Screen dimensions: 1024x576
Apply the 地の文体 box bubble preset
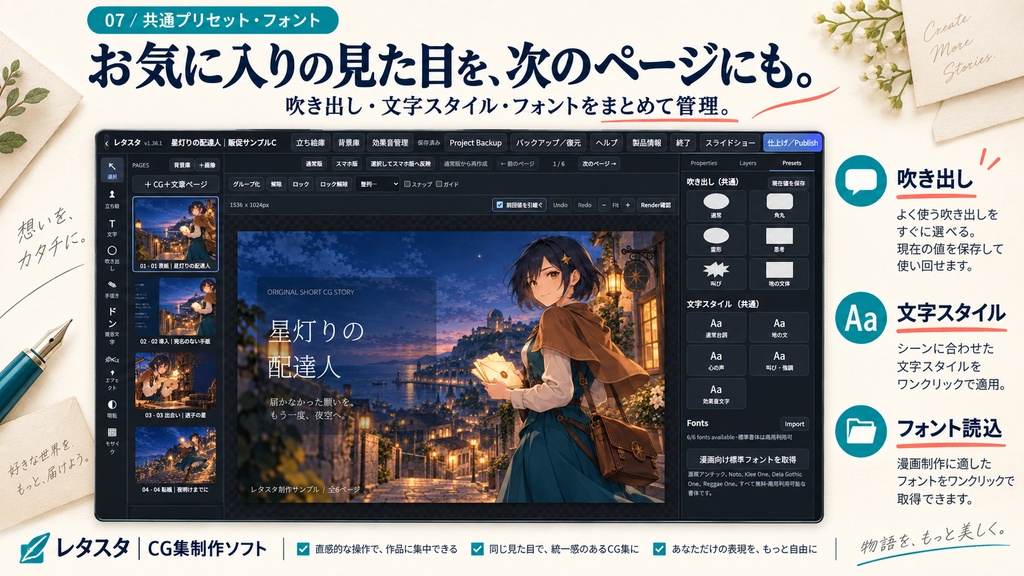click(x=778, y=274)
